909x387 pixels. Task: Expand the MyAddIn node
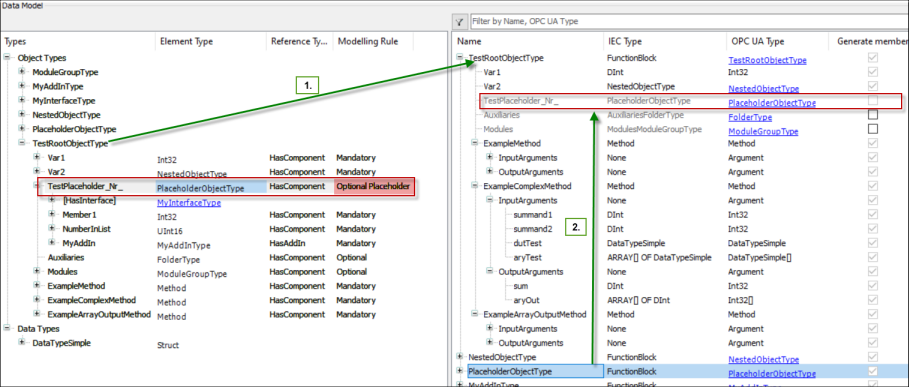pos(53,243)
